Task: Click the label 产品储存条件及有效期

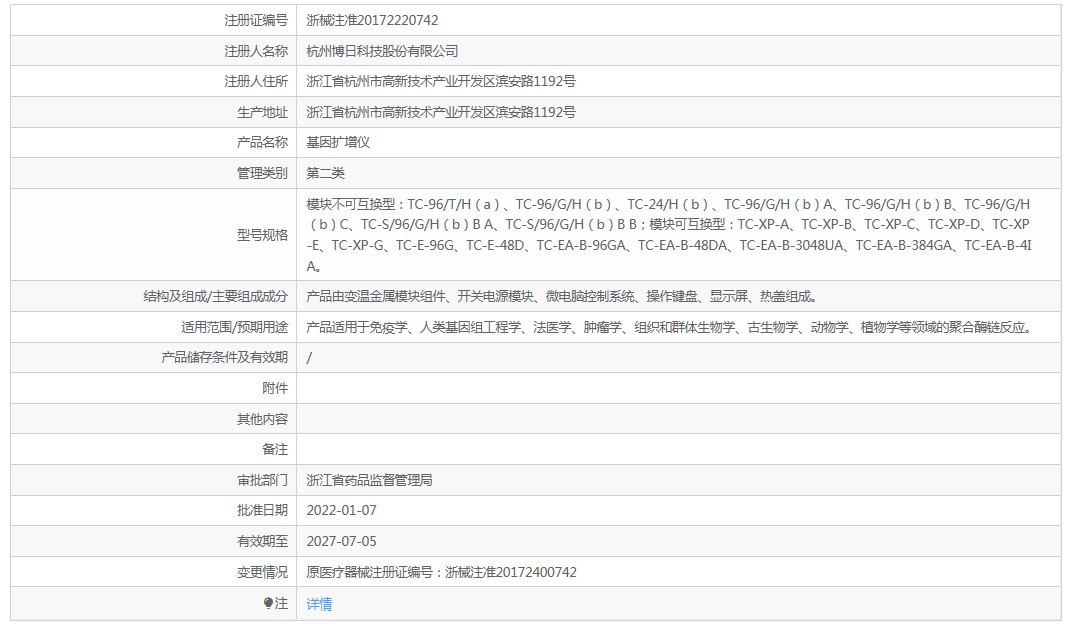Action: click(x=225, y=357)
